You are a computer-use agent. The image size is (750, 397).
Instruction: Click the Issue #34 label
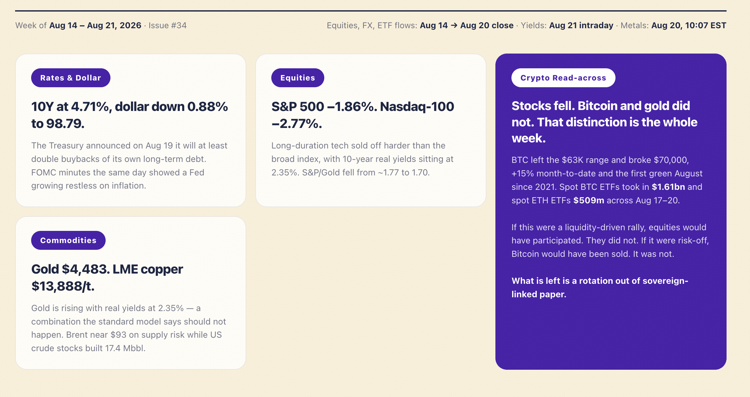(167, 25)
